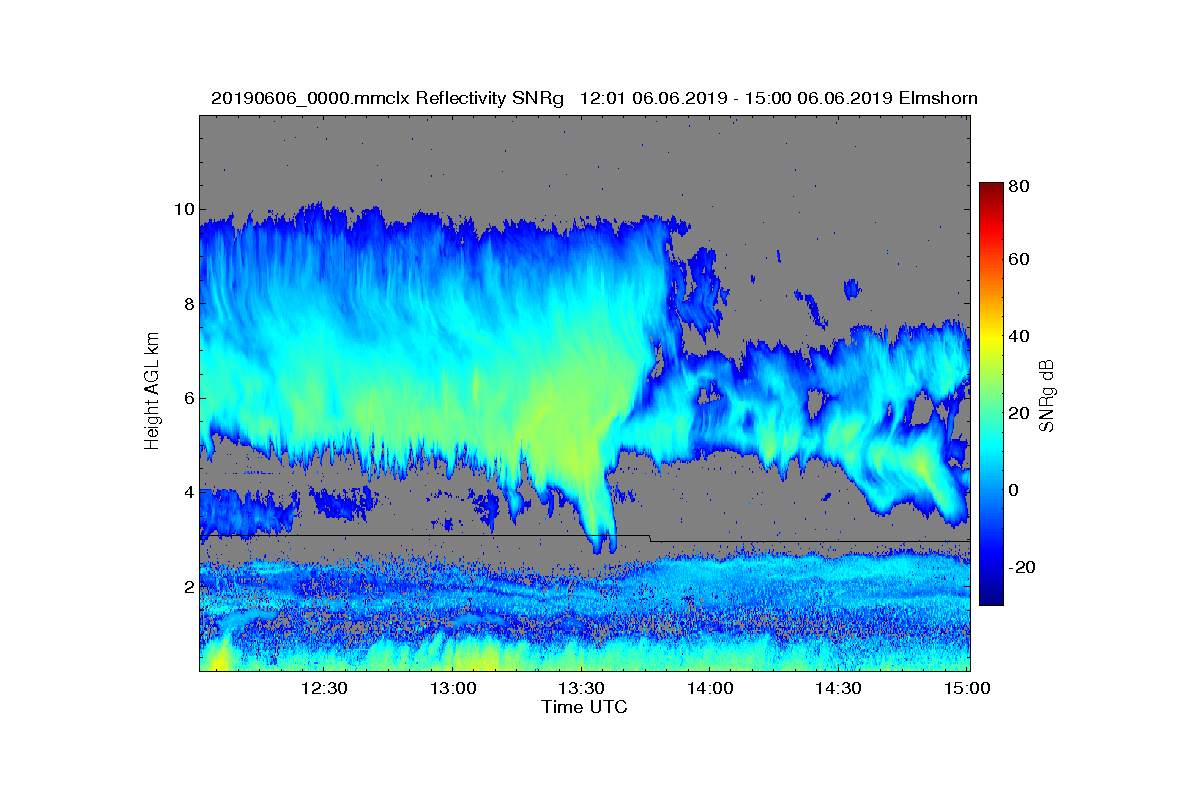Click the colorbar value -20

click(x=1022, y=567)
